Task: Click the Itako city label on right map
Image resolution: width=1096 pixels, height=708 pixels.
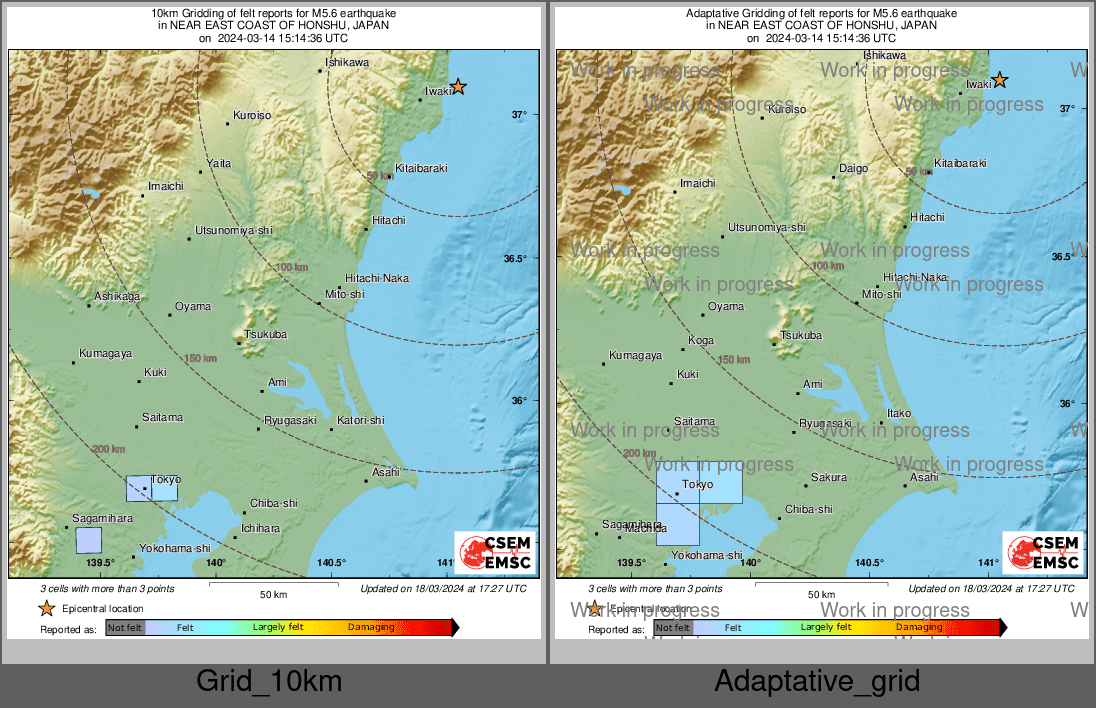Action: tap(899, 413)
